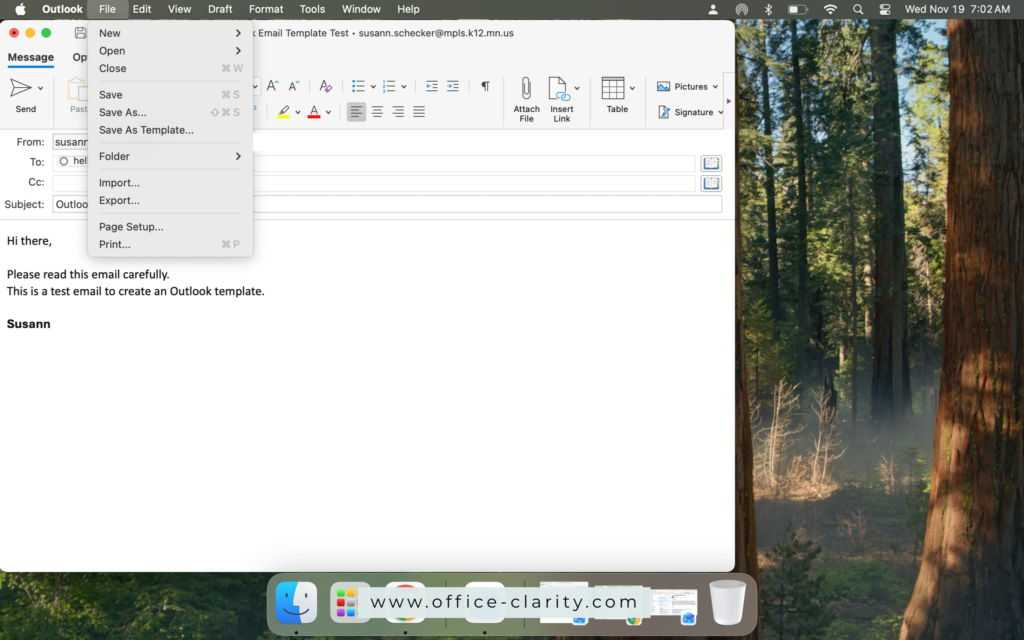Open the highlight color dropdown
The image size is (1024, 640).
296,112
